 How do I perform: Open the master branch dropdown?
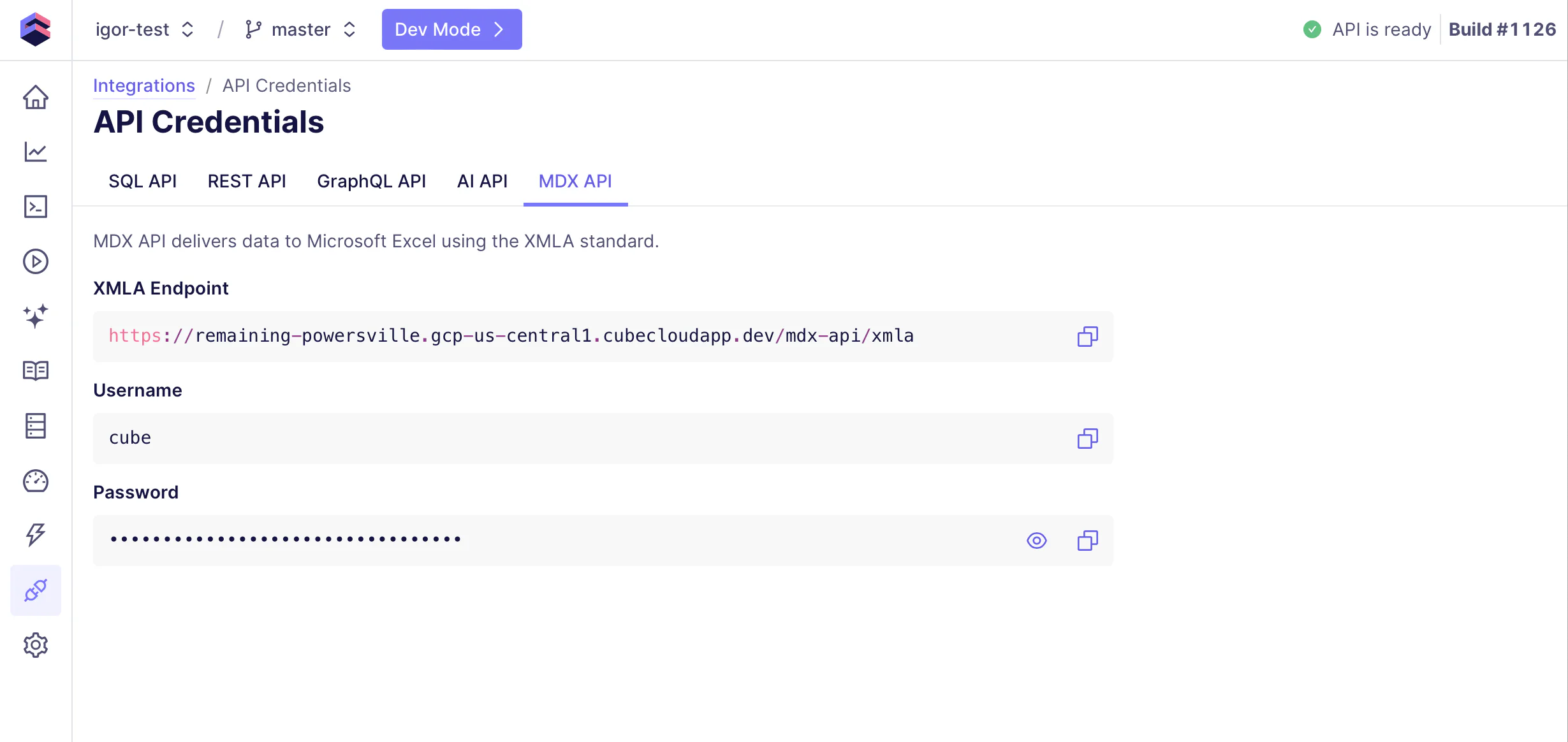coord(300,29)
